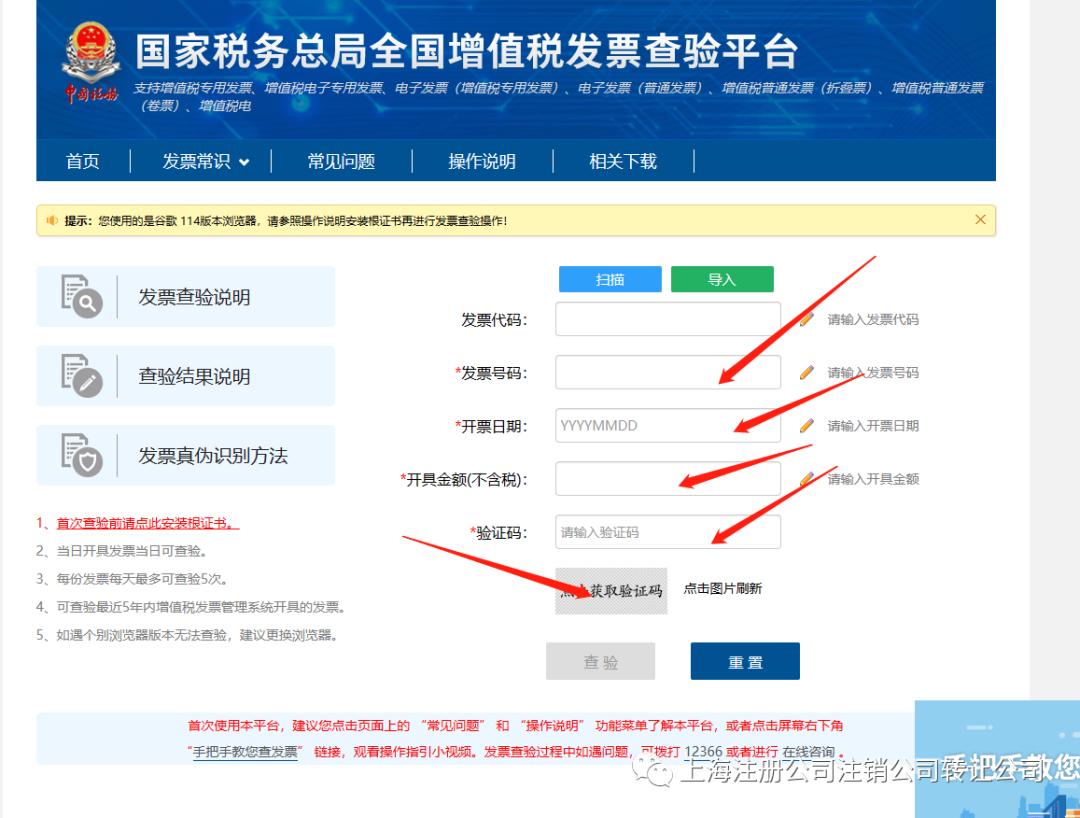Click the edit pencil icon next to 发票代码
1080x818 pixels.
tap(806, 318)
